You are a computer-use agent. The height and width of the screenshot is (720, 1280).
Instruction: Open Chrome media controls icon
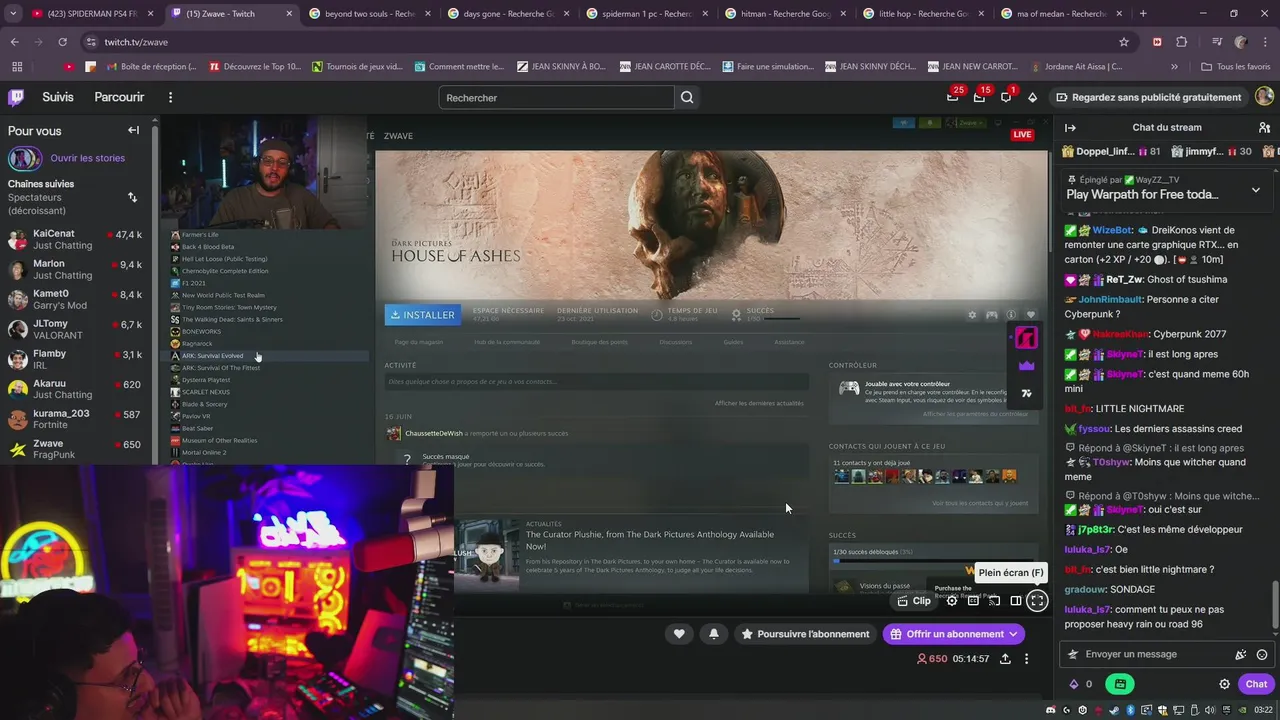click(1217, 42)
